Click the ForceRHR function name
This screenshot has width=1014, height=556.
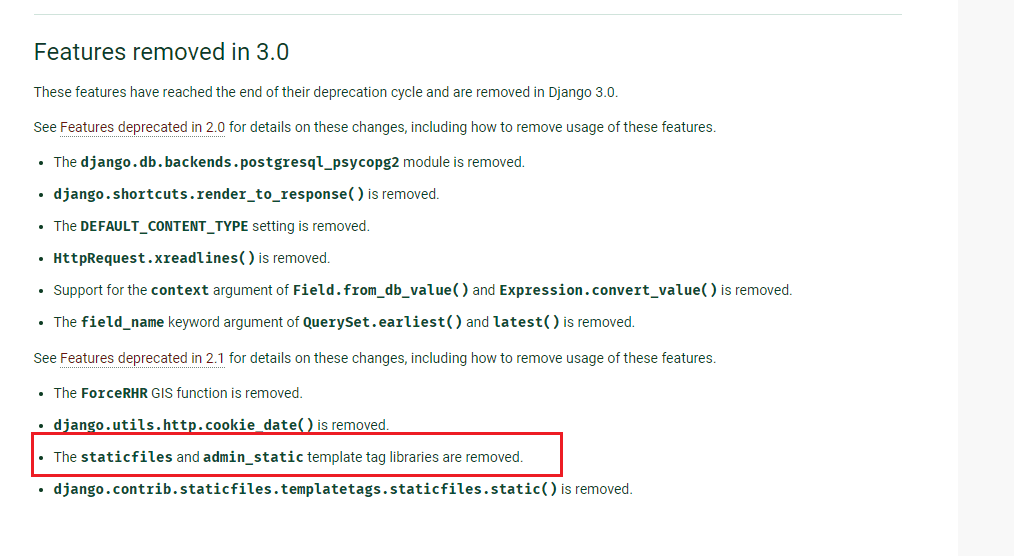point(114,393)
